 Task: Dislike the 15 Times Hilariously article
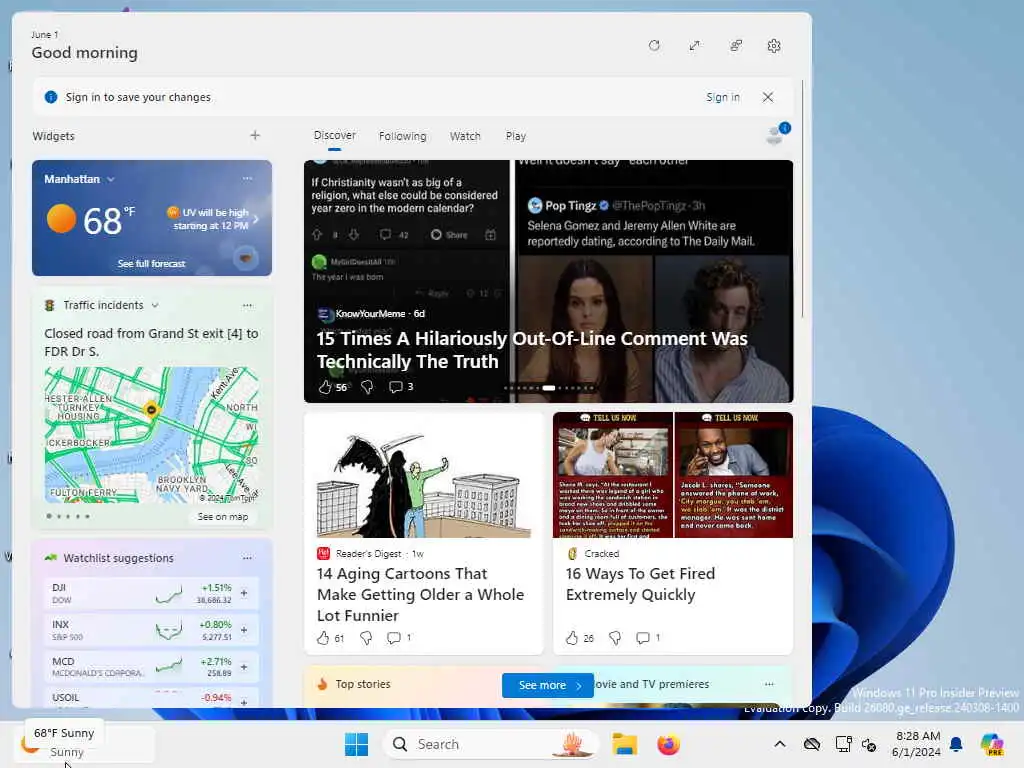[367, 387]
